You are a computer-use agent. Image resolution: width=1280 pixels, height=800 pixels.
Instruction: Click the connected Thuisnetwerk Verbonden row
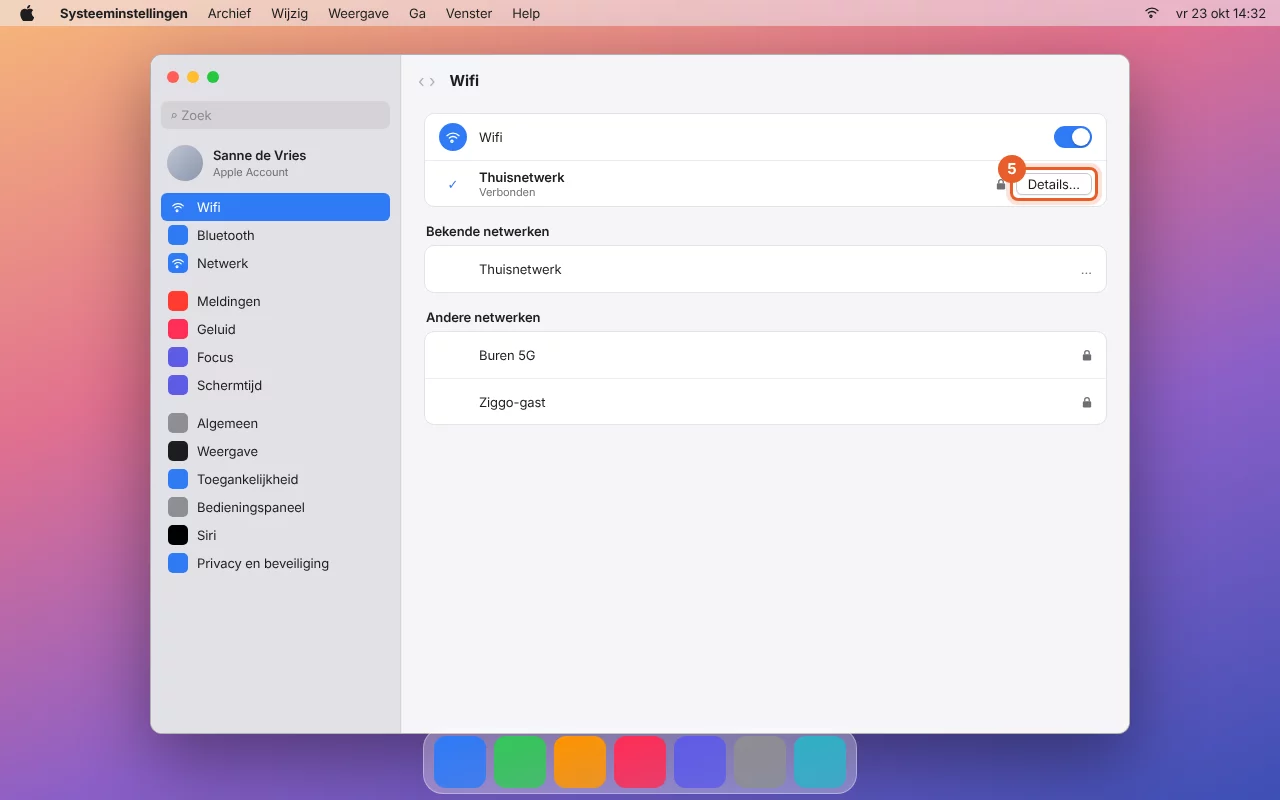point(765,184)
